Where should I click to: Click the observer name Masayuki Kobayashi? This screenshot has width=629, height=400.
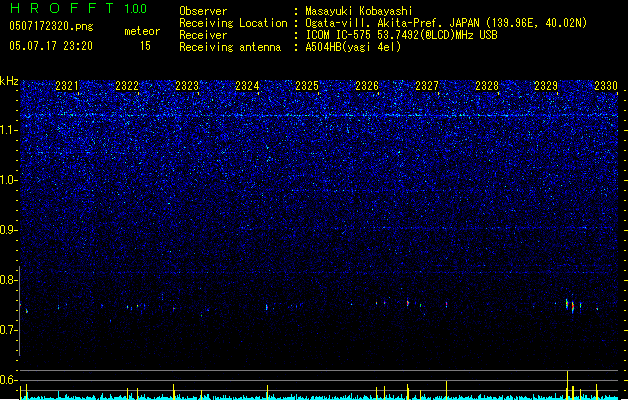[358, 11]
